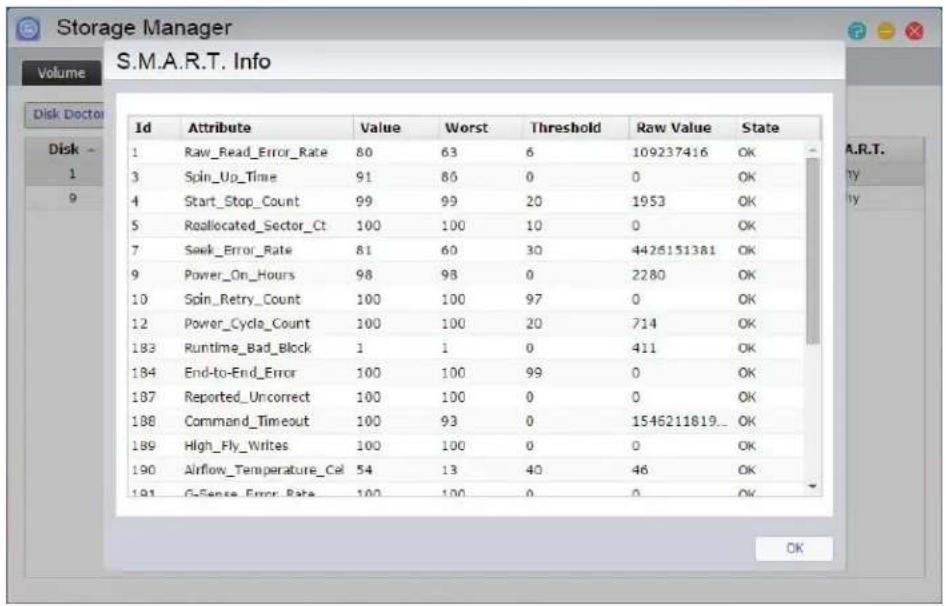The image size is (946, 606).
Task: Click worst value 13 of Airflow_Temperature
Action: 449,470
